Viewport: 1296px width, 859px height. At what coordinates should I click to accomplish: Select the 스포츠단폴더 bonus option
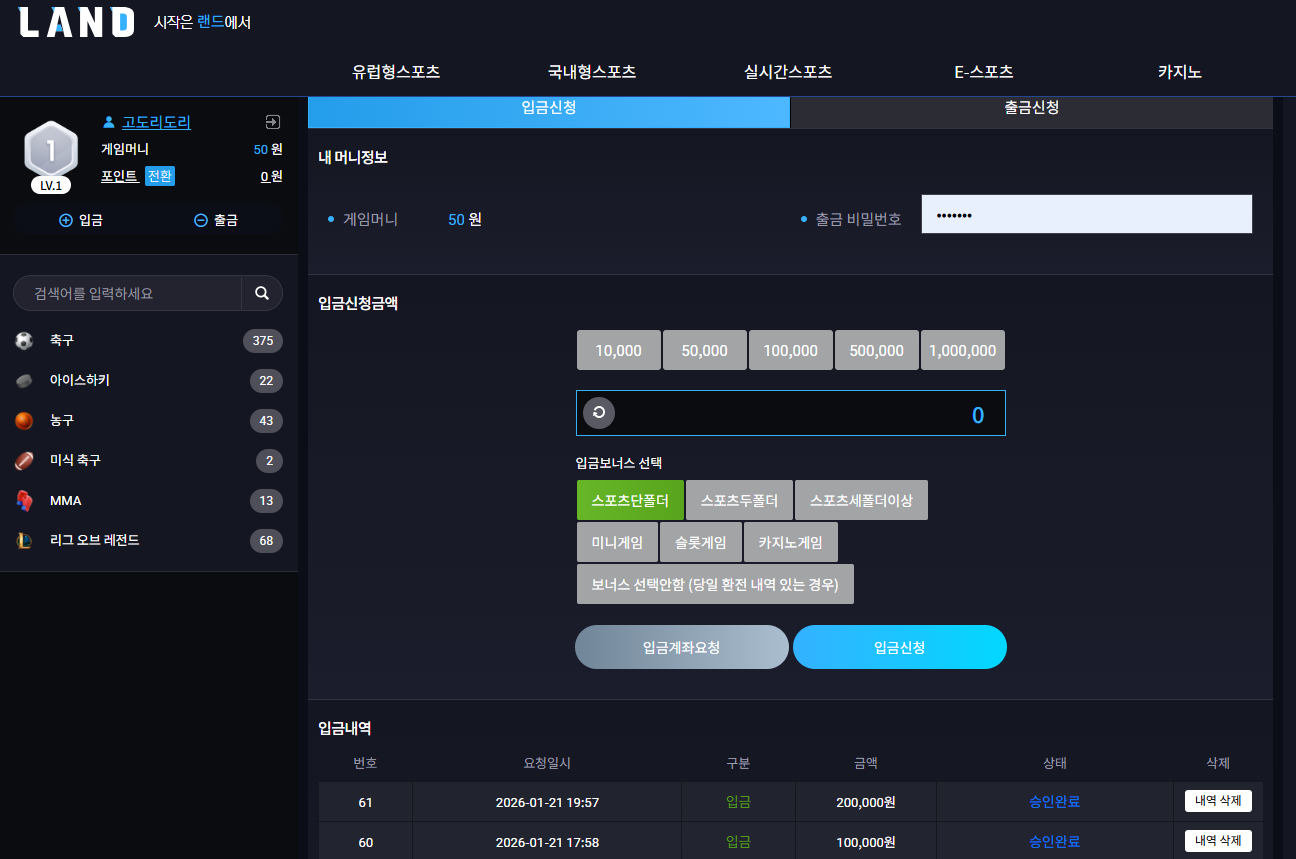(x=629, y=500)
